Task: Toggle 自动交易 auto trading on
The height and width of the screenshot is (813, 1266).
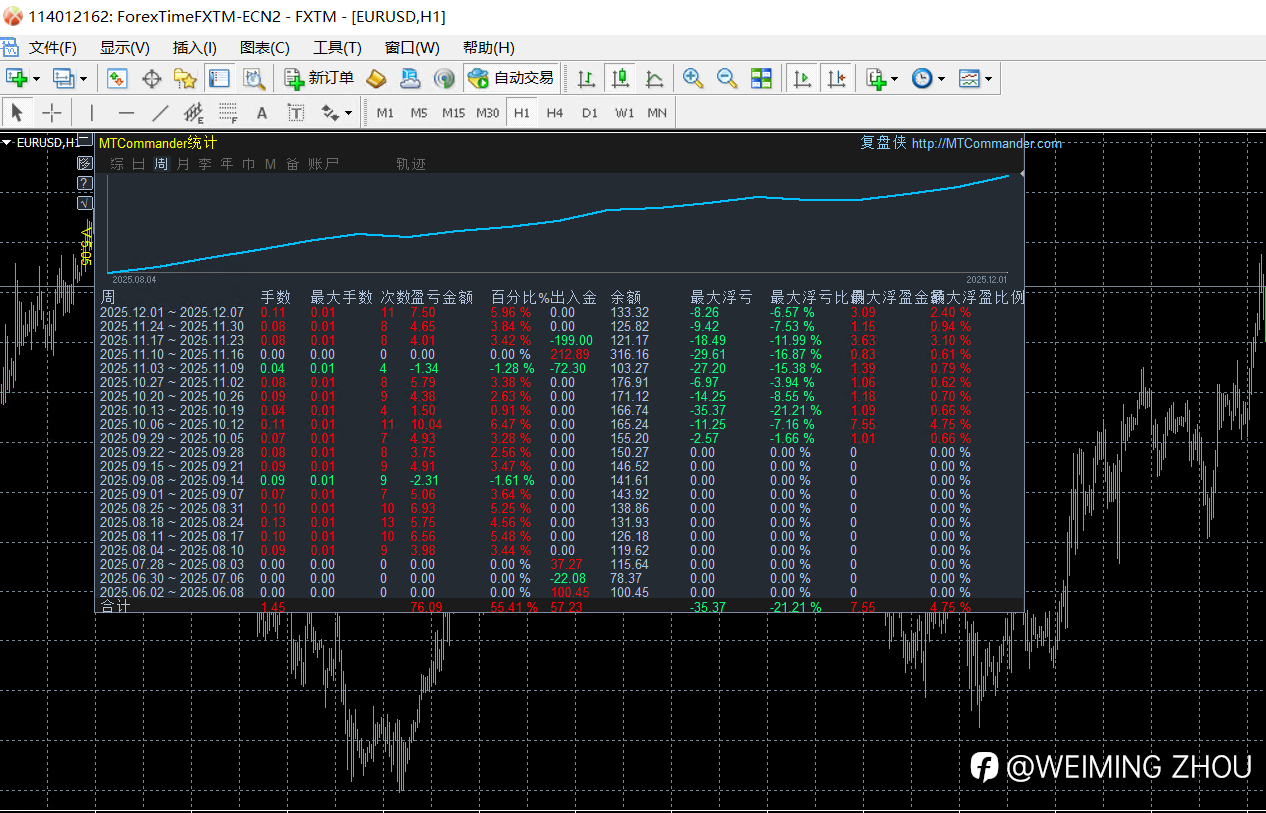Action: tap(511, 78)
